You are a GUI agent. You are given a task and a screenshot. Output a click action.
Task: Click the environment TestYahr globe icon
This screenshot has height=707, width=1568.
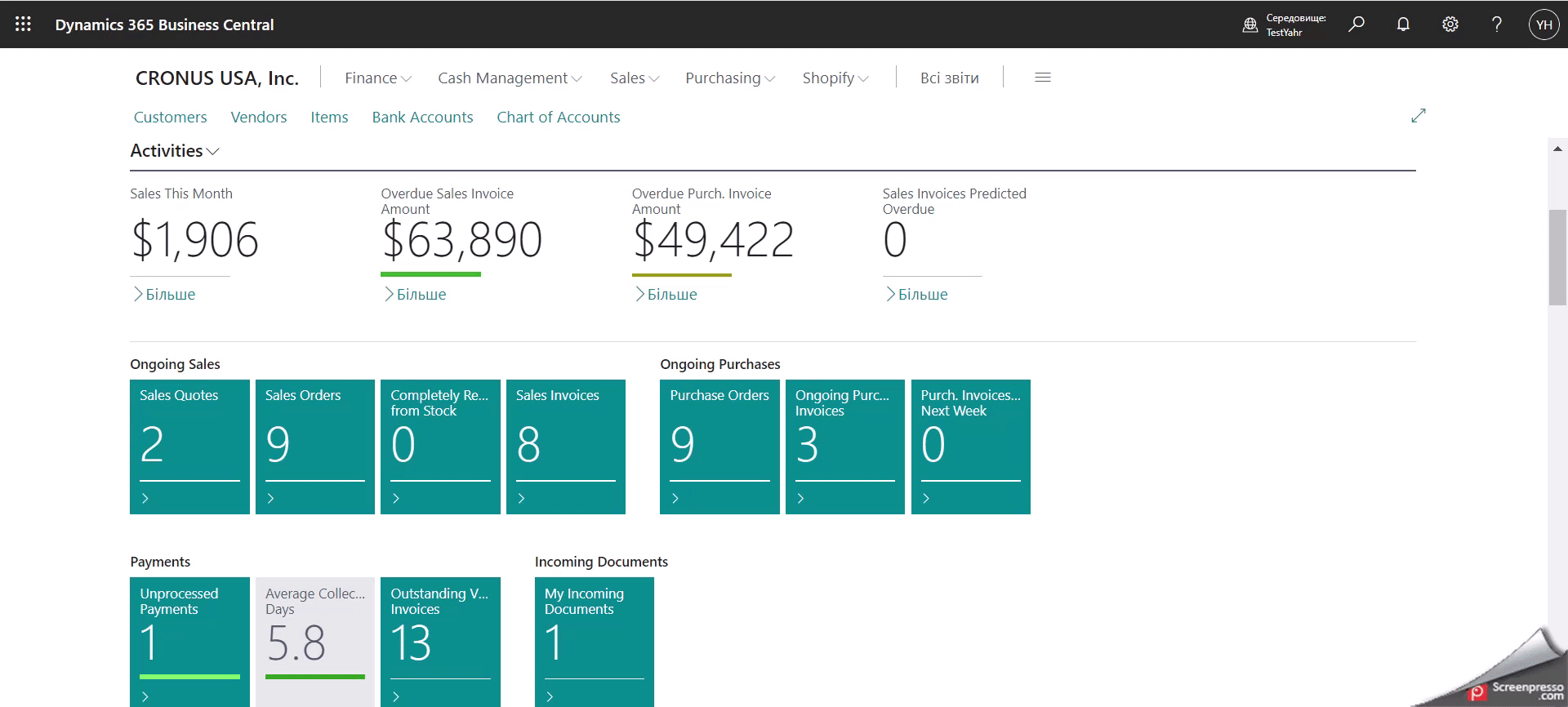[1250, 25]
